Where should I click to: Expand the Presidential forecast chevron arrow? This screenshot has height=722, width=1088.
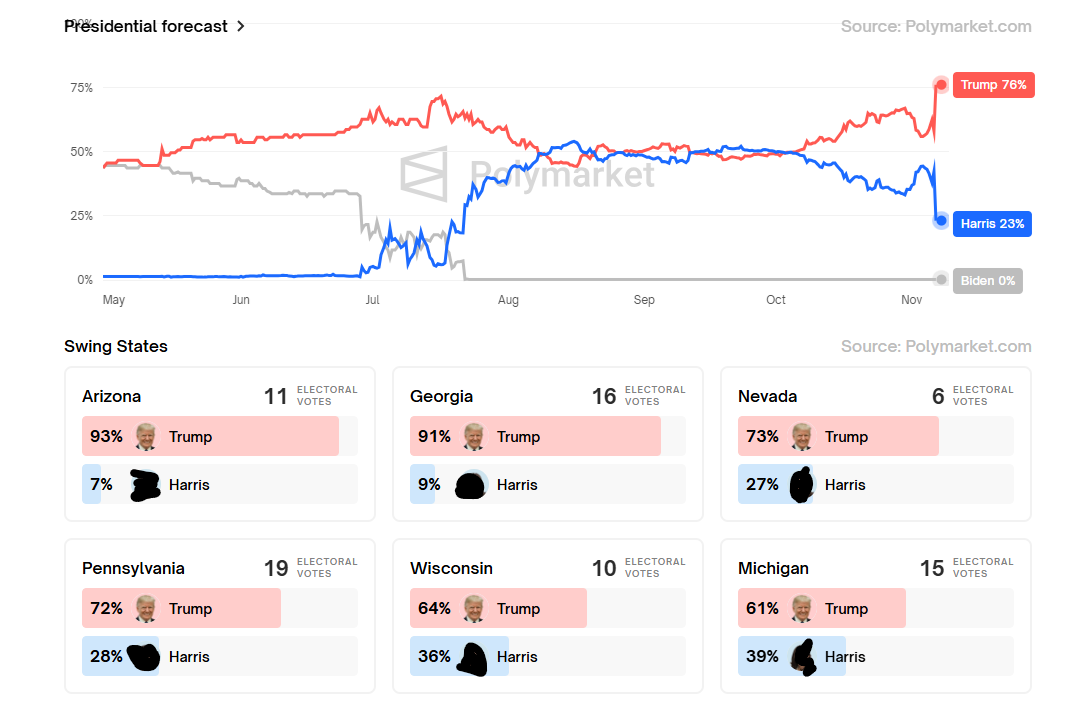click(x=241, y=27)
